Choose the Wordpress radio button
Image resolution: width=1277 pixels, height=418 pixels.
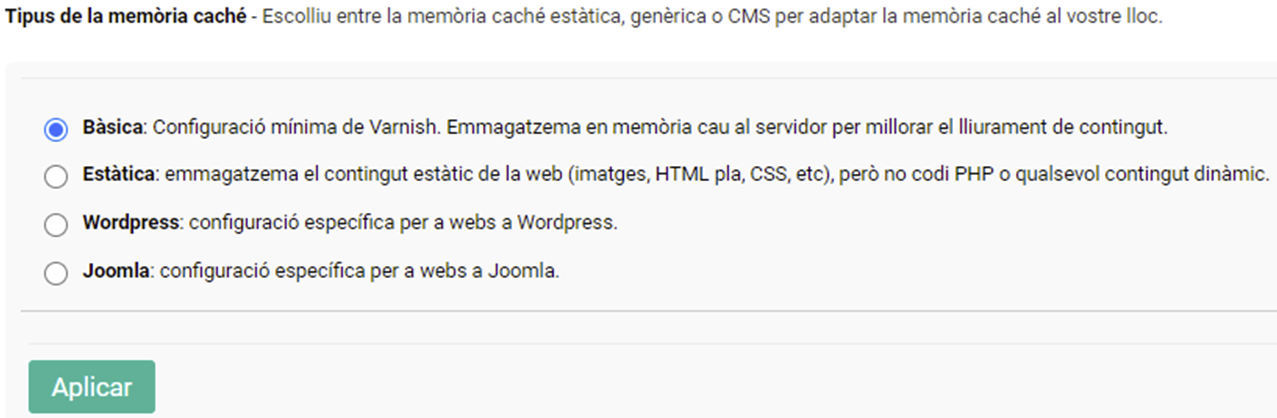click(56, 225)
